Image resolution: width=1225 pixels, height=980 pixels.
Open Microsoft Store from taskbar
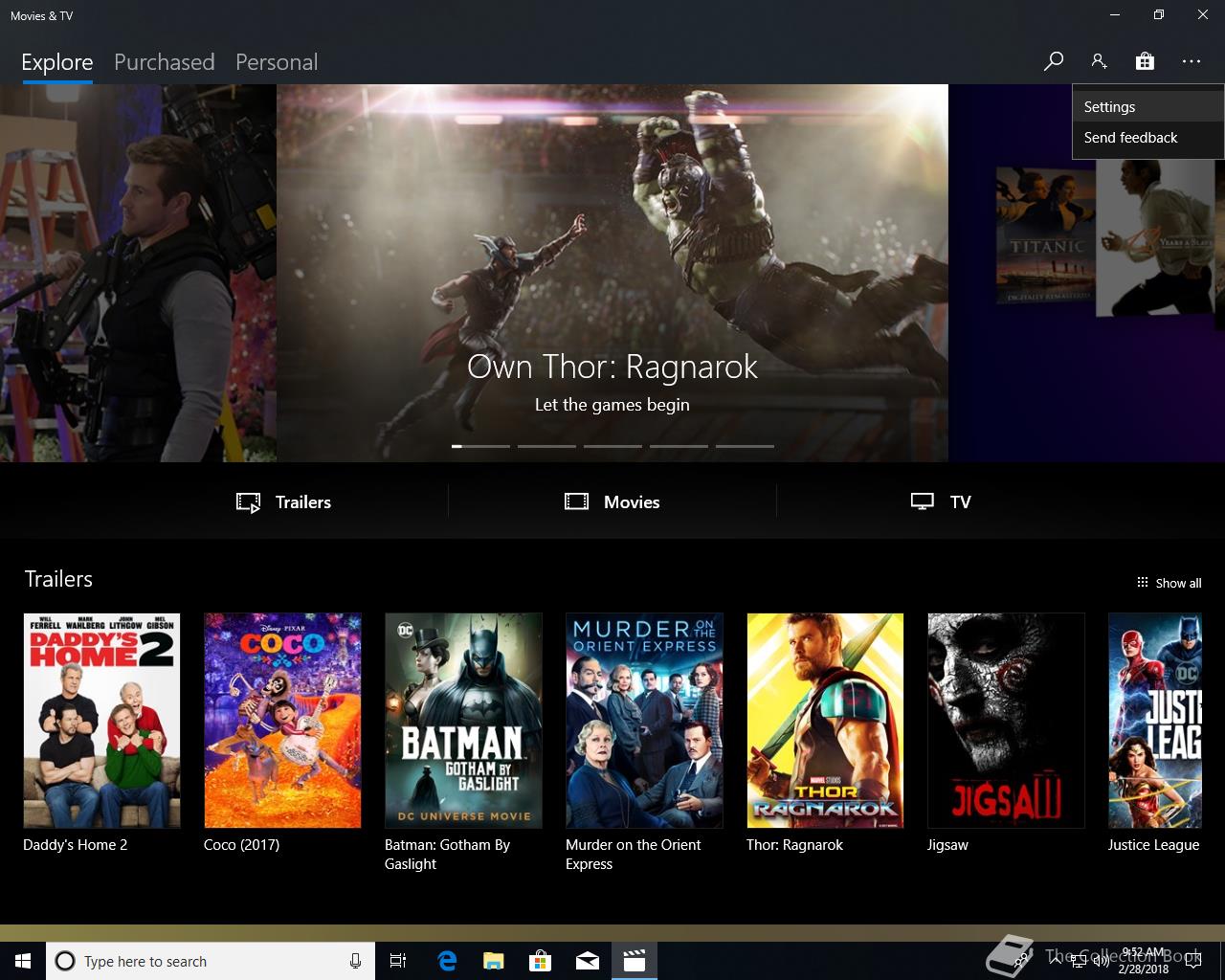[541, 961]
